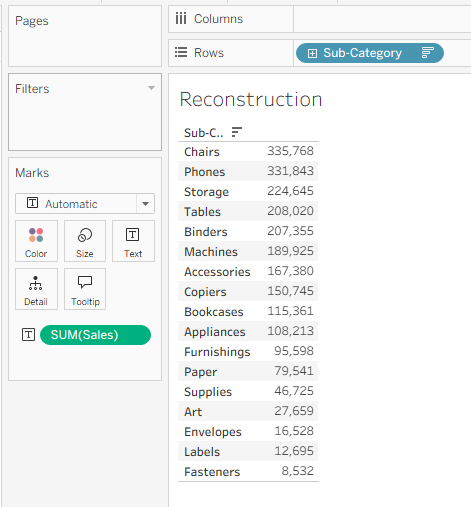Open Filters shelf dropdown arrow
471x507 pixels.
[151, 88]
